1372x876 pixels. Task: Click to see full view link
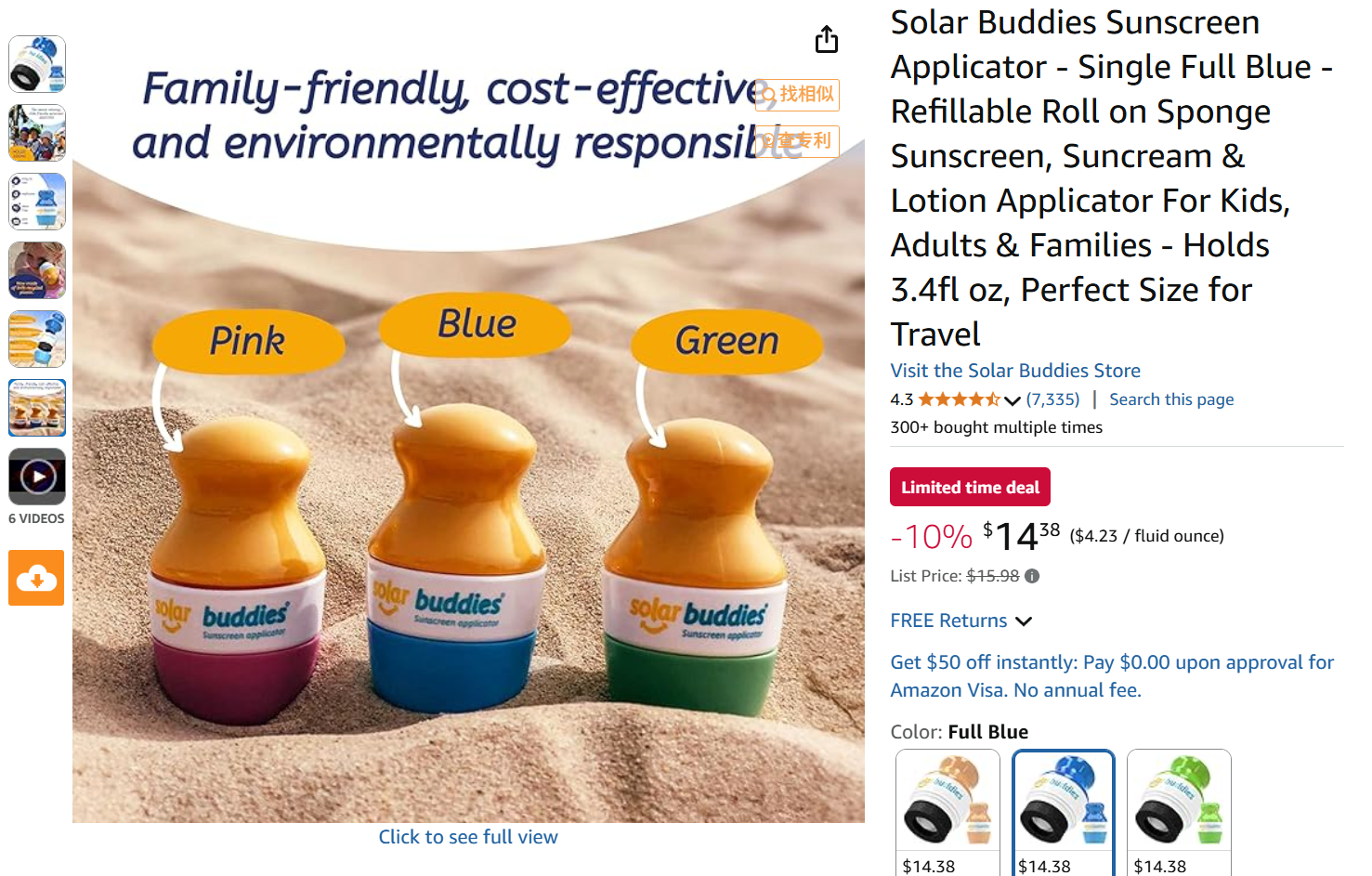coord(468,837)
